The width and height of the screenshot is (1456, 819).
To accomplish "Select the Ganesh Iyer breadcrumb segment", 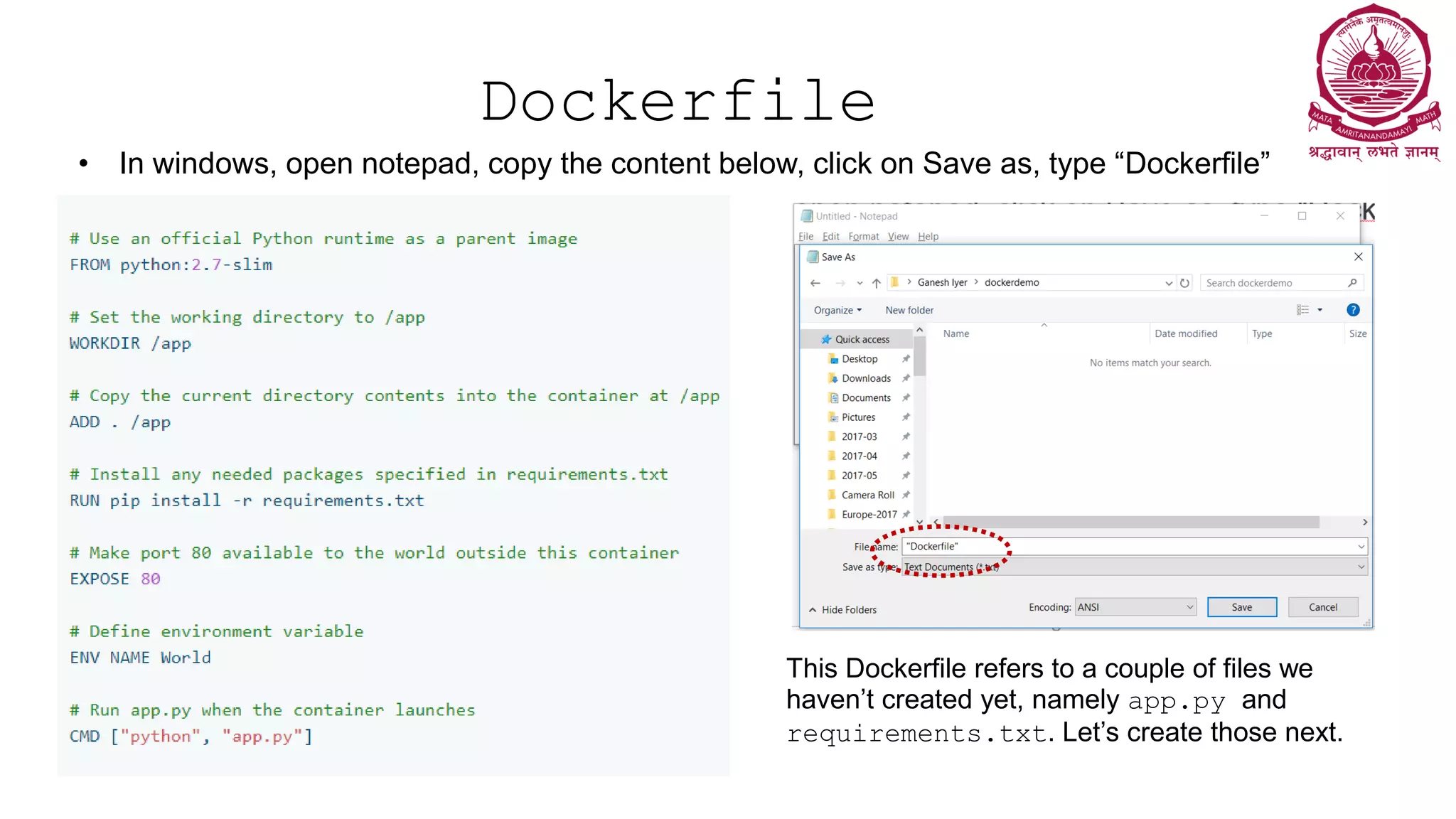I will [x=942, y=282].
